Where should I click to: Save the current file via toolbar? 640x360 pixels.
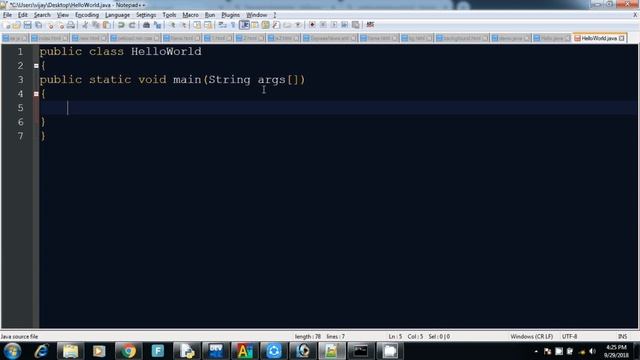coord(27,25)
